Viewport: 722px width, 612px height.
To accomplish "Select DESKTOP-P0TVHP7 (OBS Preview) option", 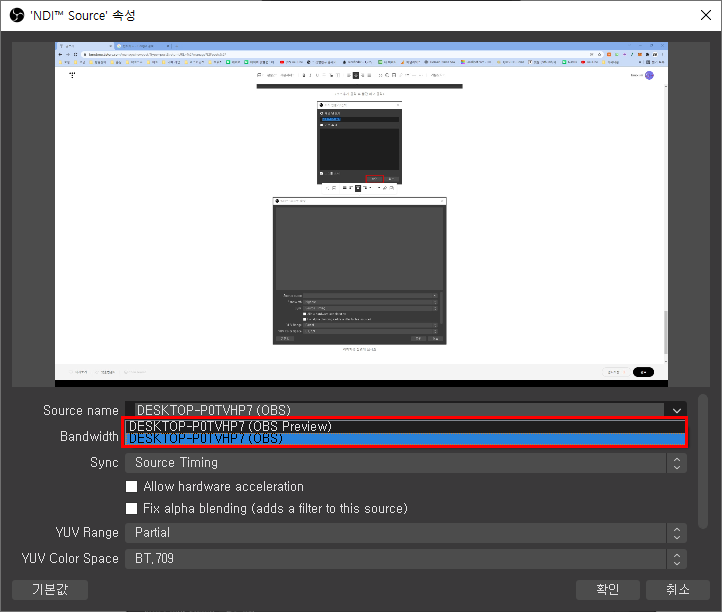I will (406, 426).
